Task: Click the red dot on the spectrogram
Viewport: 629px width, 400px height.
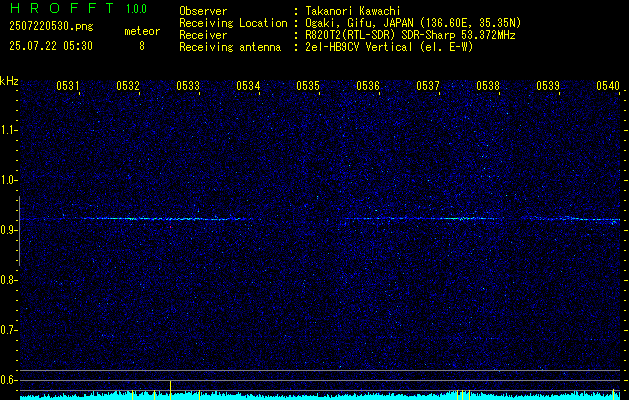Action: pyautogui.click(x=170, y=227)
